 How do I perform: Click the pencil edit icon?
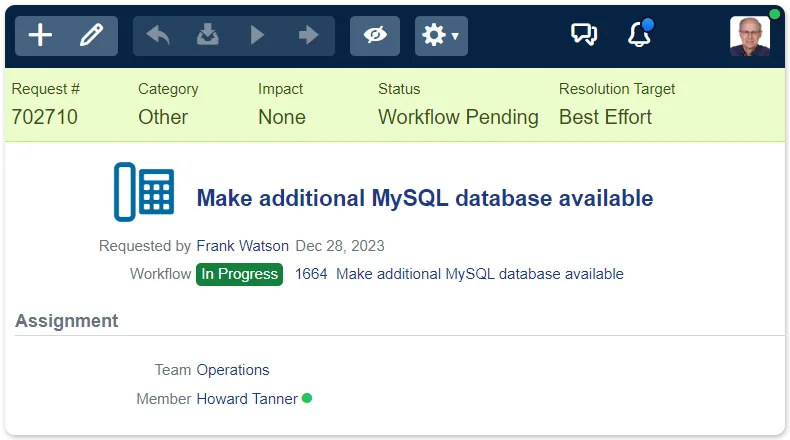92,36
